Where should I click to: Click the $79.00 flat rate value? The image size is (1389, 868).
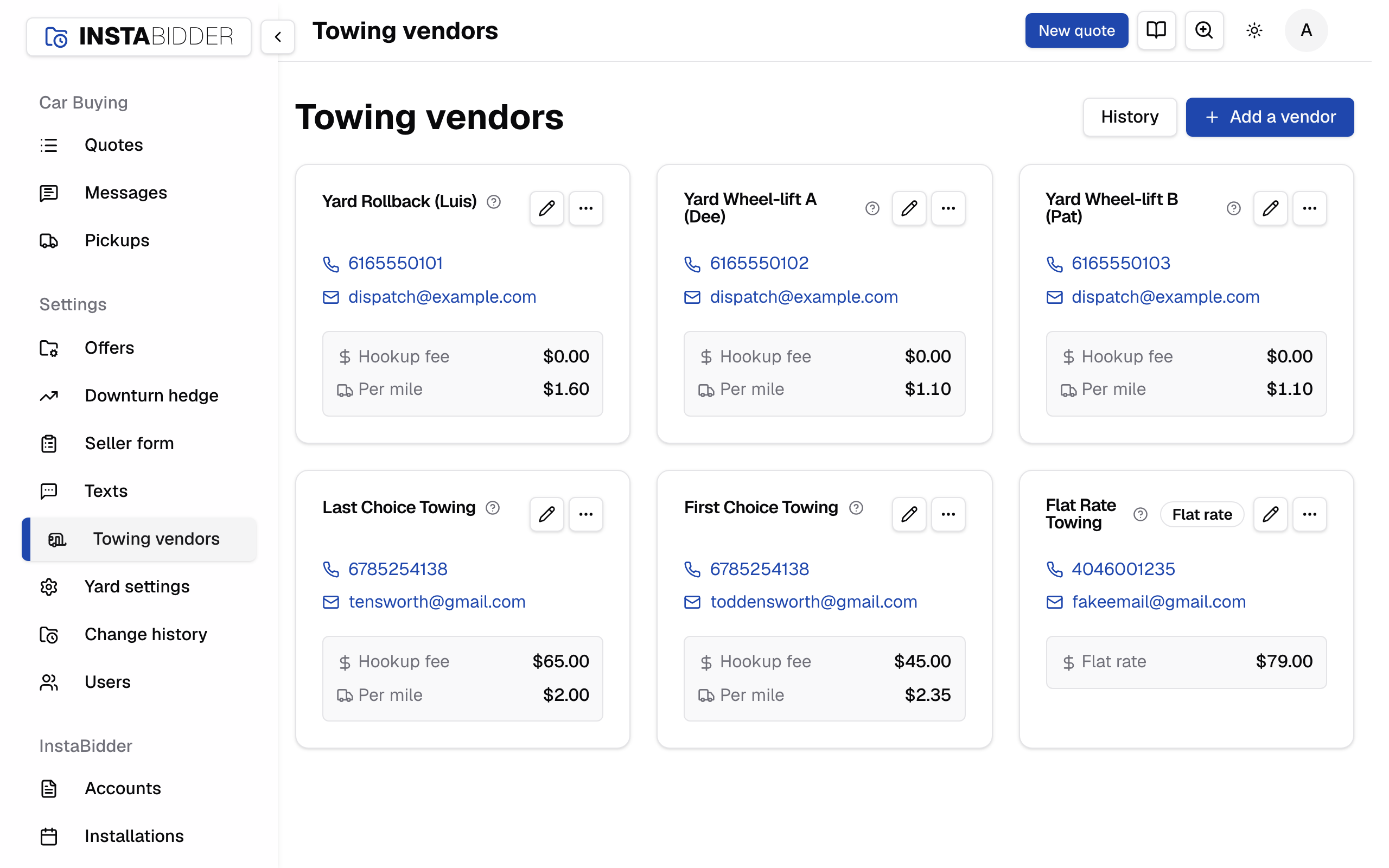click(x=1284, y=661)
